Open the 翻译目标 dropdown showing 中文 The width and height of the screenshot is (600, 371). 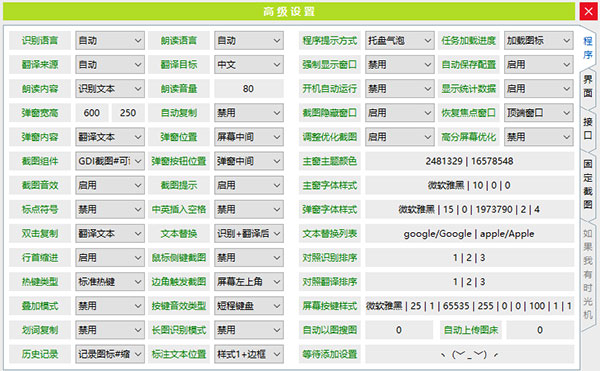249,65
